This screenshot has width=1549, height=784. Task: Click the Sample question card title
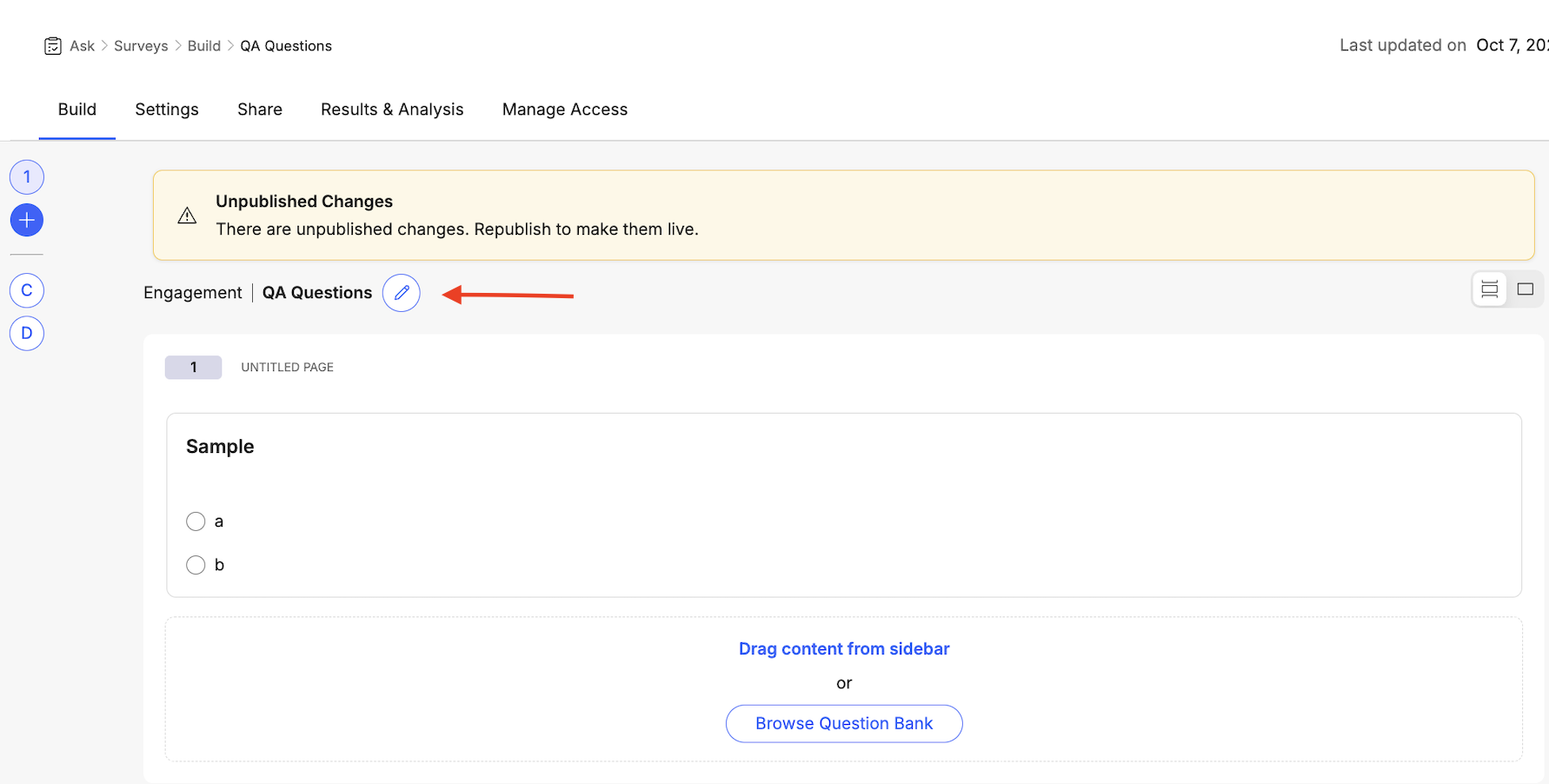[x=220, y=447]
